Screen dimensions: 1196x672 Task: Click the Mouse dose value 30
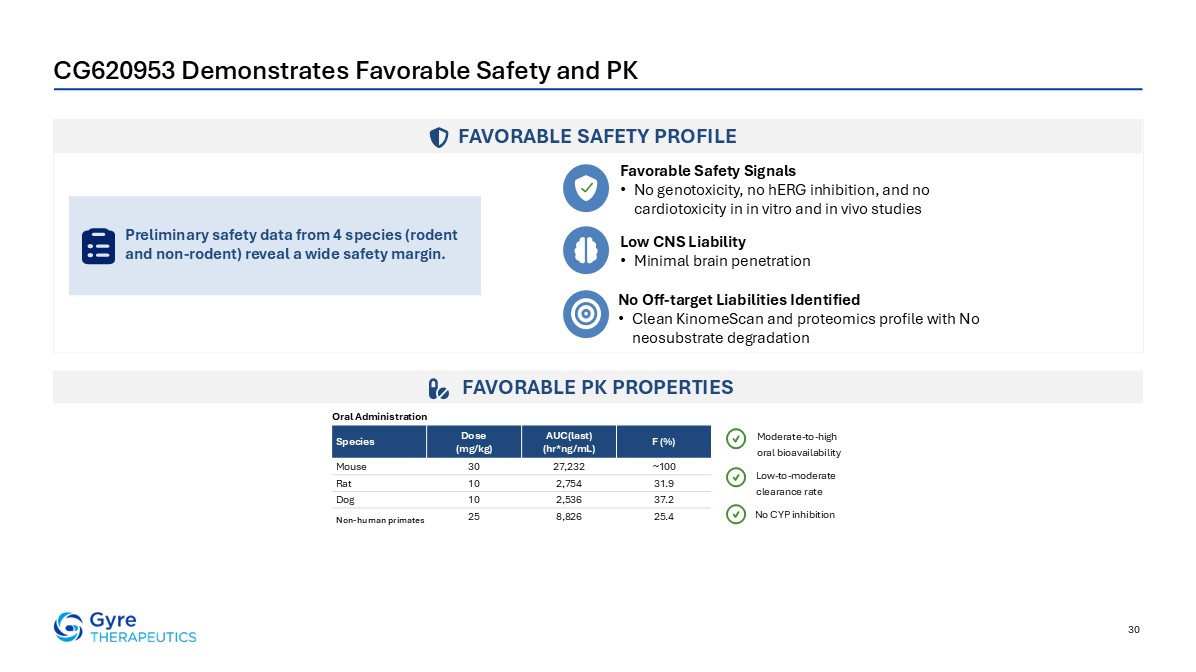474,467
